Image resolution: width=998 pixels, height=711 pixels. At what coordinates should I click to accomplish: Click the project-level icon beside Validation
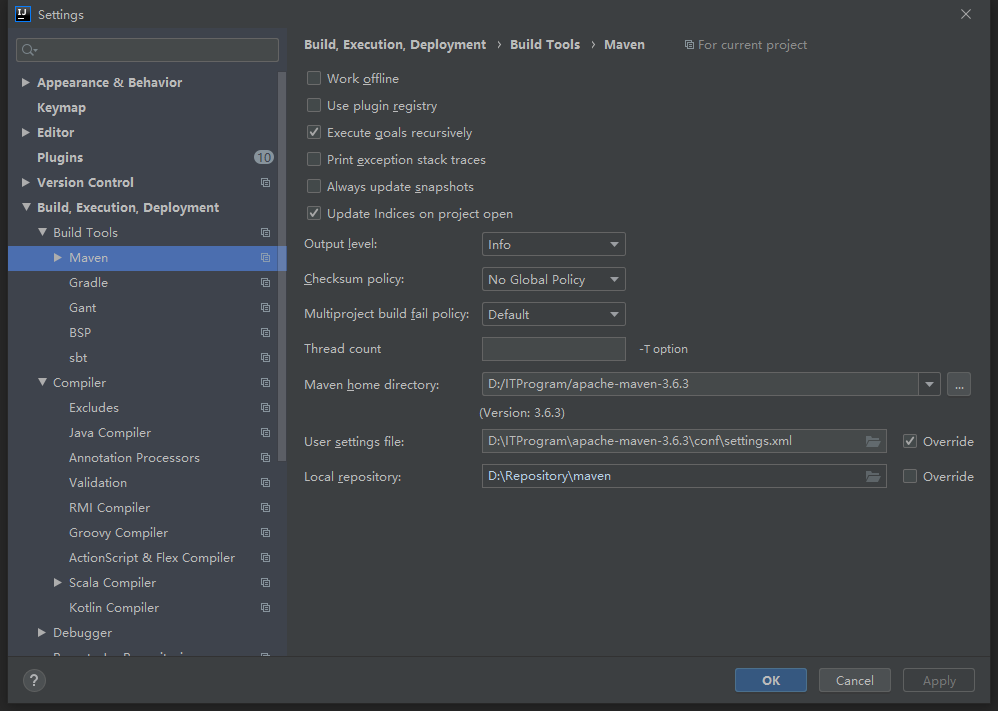point(265,482)
